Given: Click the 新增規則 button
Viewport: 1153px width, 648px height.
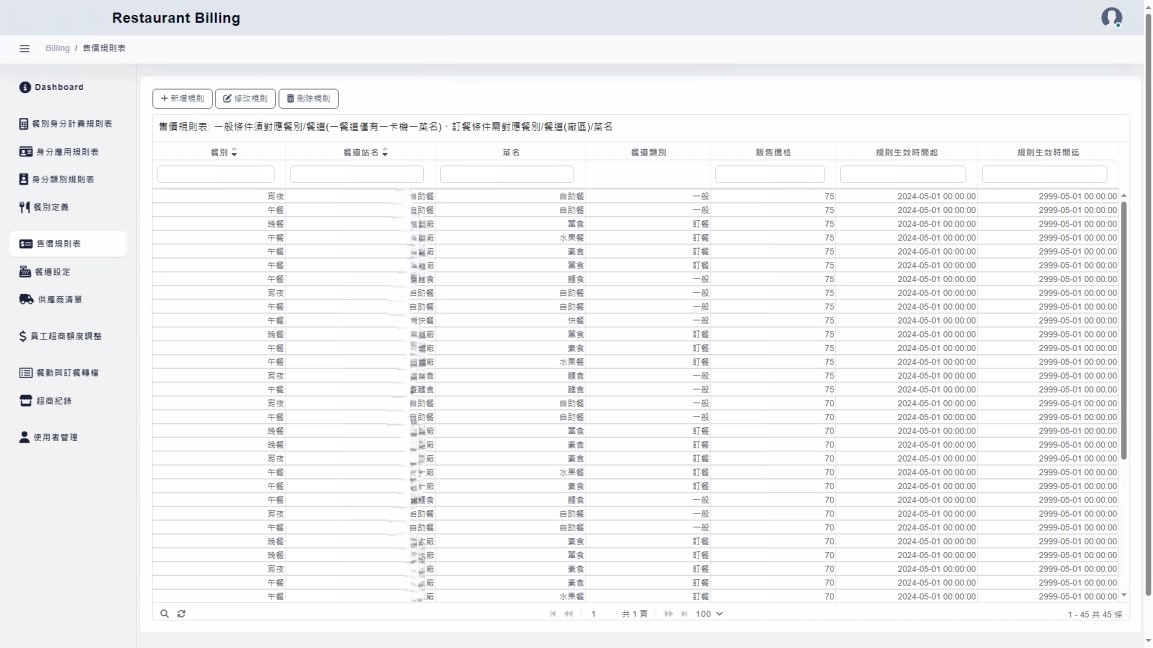Looking at the screenshot, I should [x=182, y=98].
